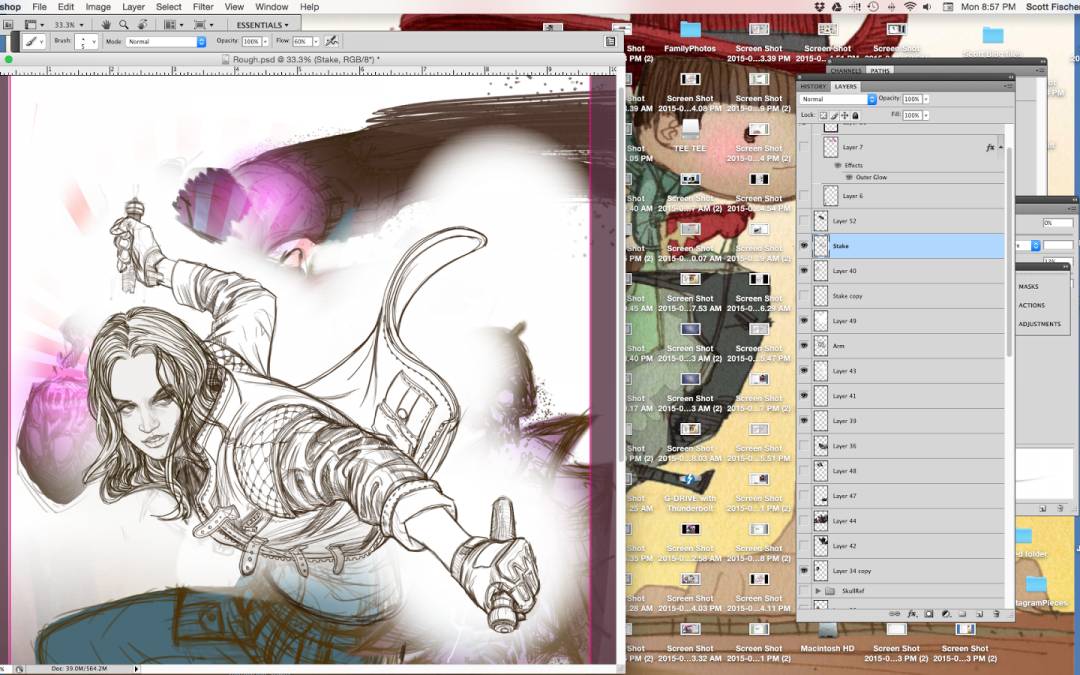Viewport: 1080px width, 675px height.
Task: Click the link layers chain icon
Action: pos(894,613)
